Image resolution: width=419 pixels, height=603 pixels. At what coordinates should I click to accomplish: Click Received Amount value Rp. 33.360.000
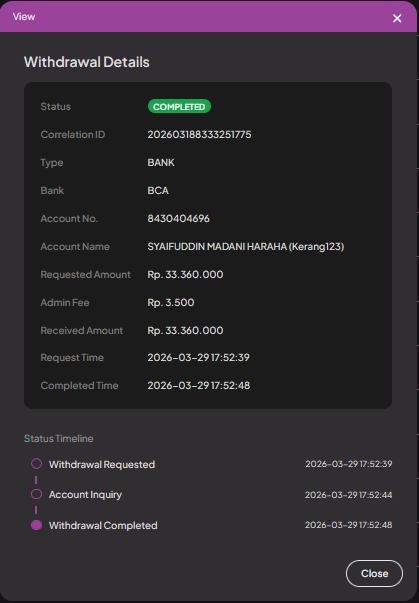(185, 331)
